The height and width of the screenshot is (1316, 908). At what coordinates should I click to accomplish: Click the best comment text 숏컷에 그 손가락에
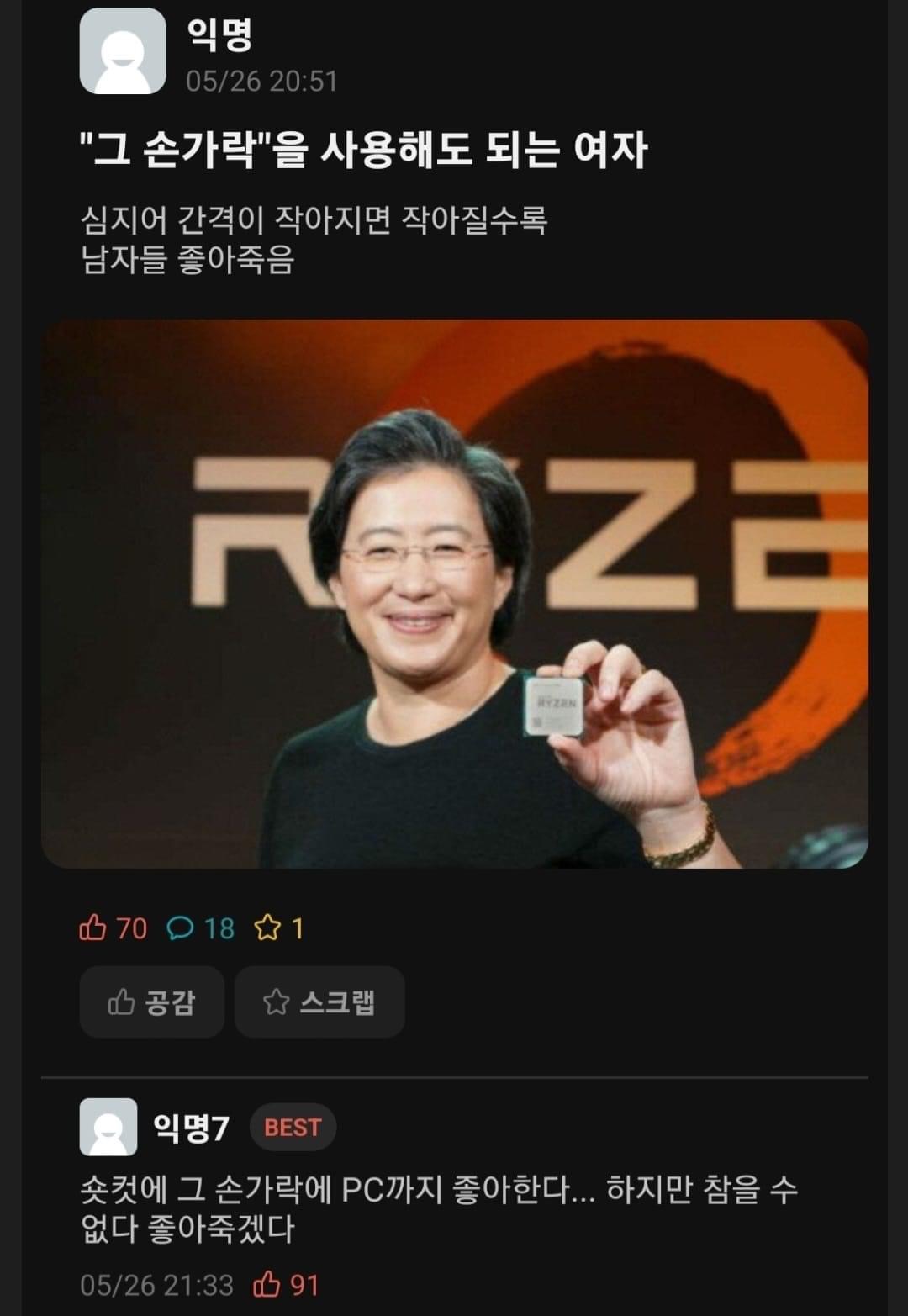pyautogui.click(x=438, y=1209)
